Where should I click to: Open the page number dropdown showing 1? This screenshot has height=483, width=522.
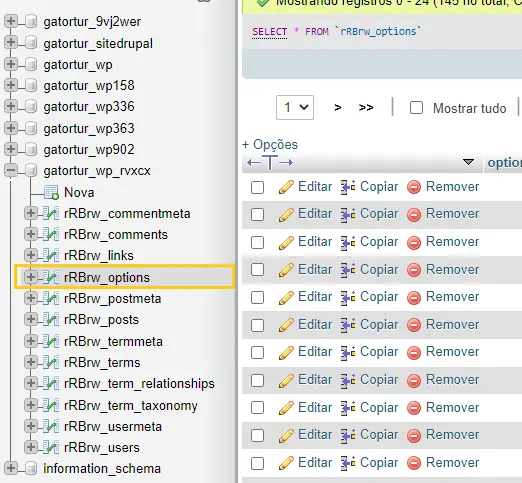click(x=295, y=107)
